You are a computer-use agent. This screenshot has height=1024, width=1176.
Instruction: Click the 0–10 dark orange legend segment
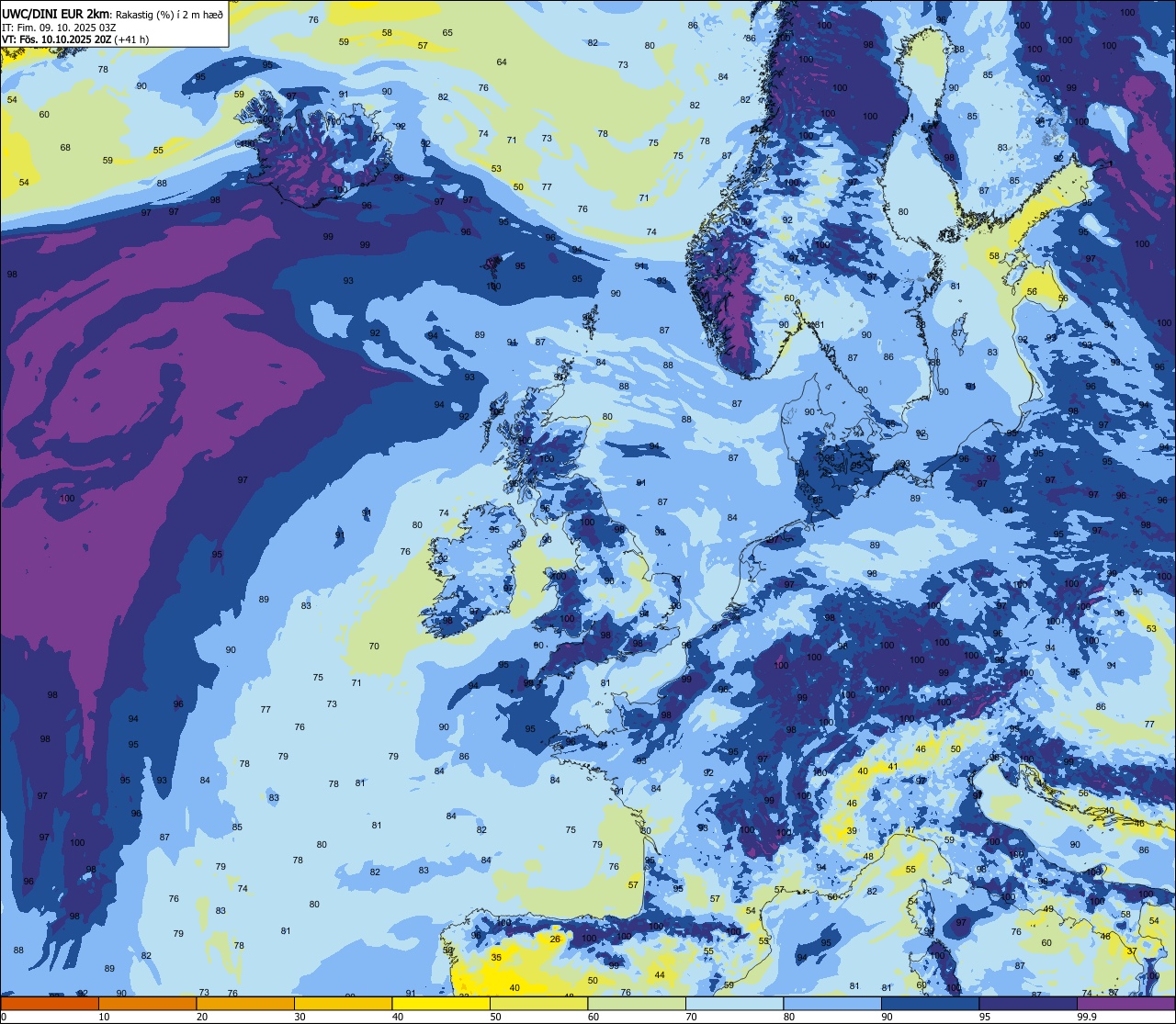50,1003
